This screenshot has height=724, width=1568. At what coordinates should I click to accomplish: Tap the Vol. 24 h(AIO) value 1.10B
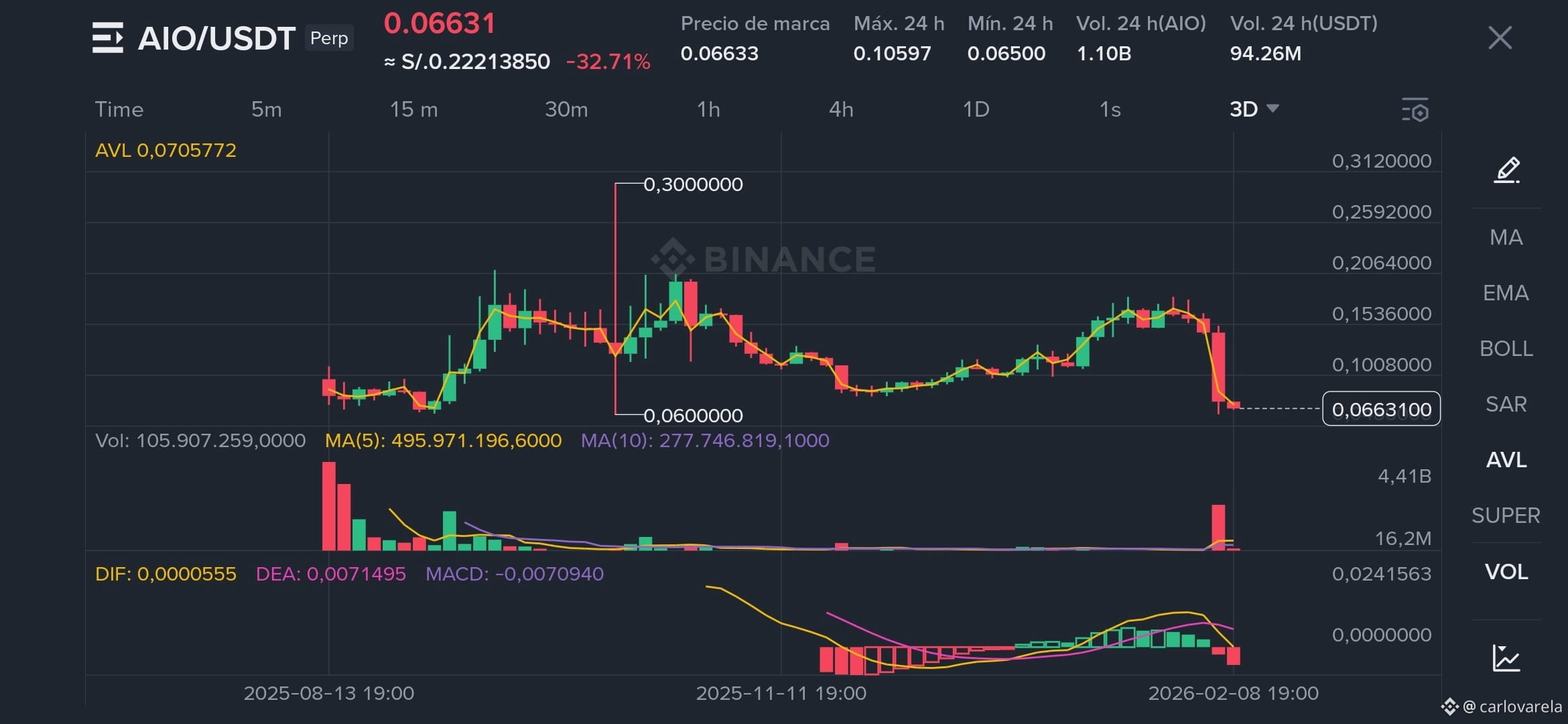click(x=1104, y=54)
